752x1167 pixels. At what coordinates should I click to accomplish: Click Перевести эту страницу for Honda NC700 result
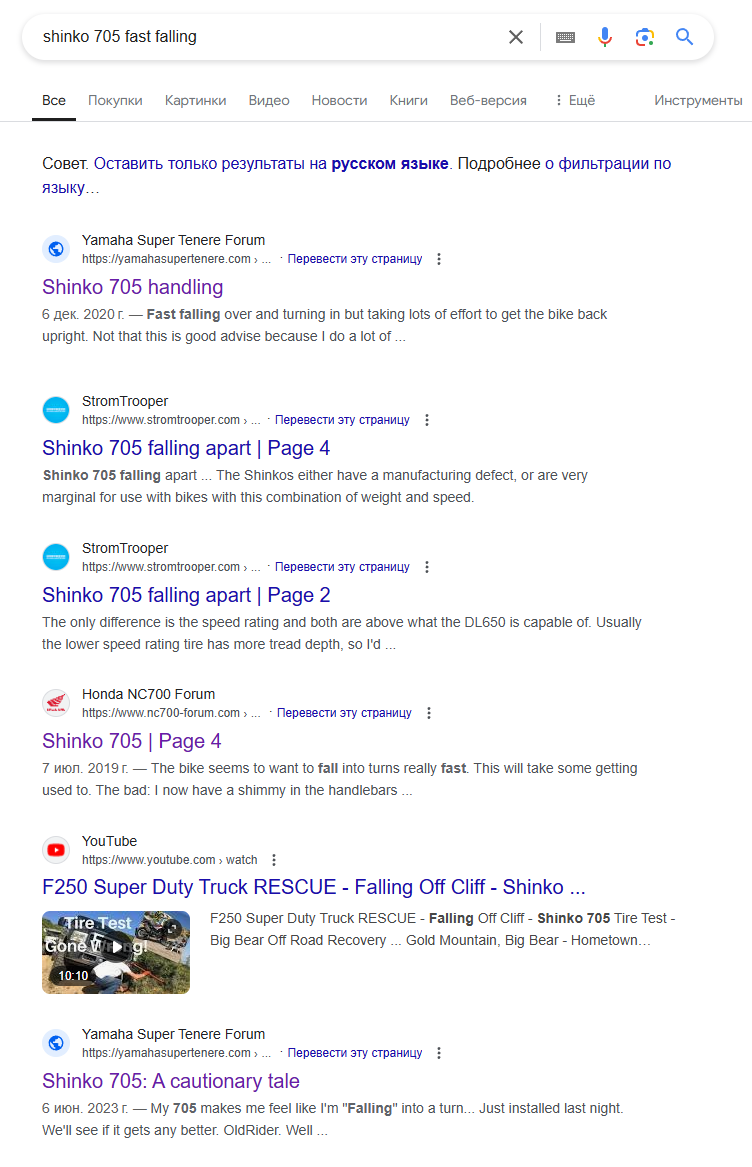click(x=344, y=713)
